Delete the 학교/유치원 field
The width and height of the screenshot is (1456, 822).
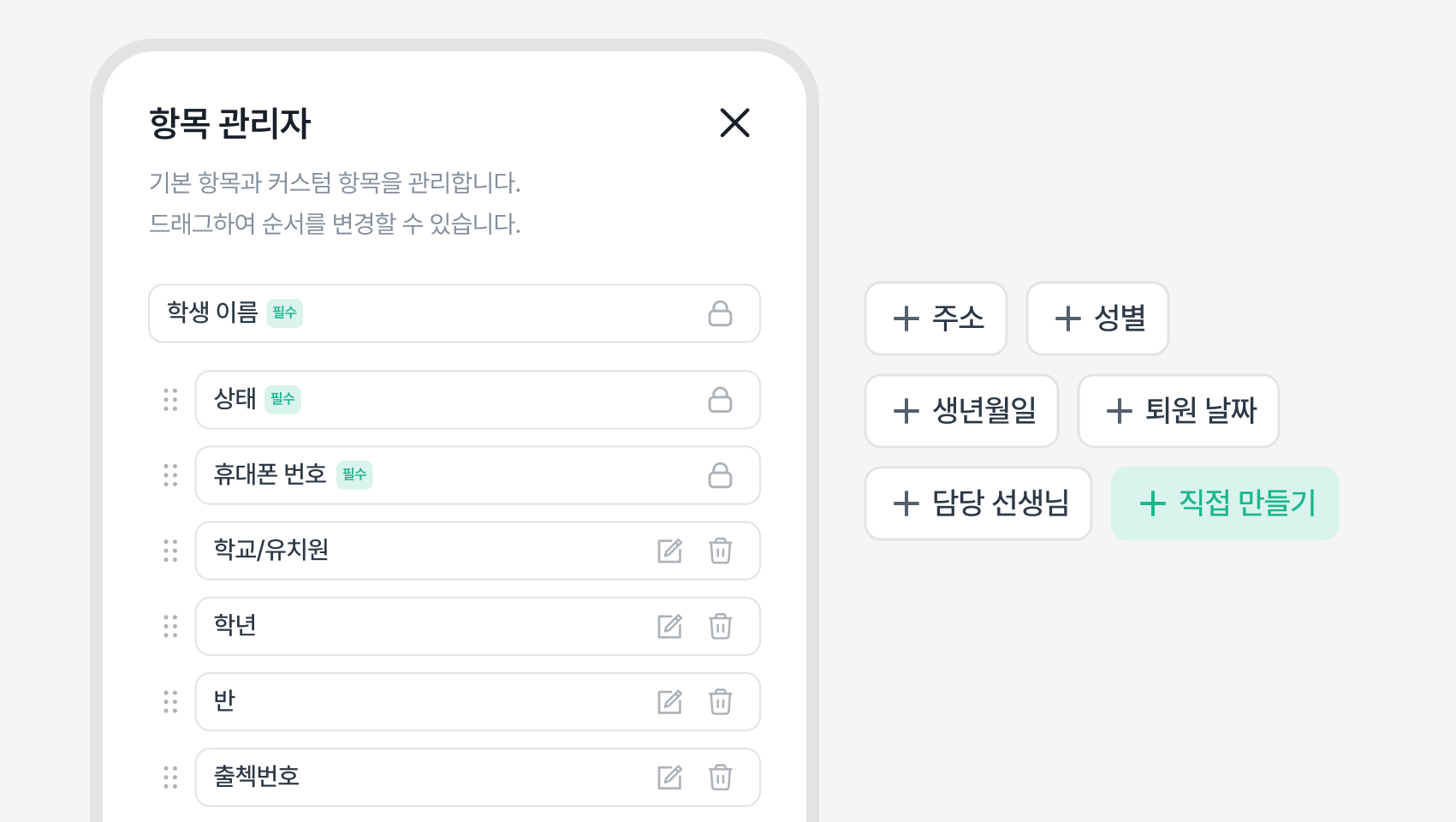point(720,551)
